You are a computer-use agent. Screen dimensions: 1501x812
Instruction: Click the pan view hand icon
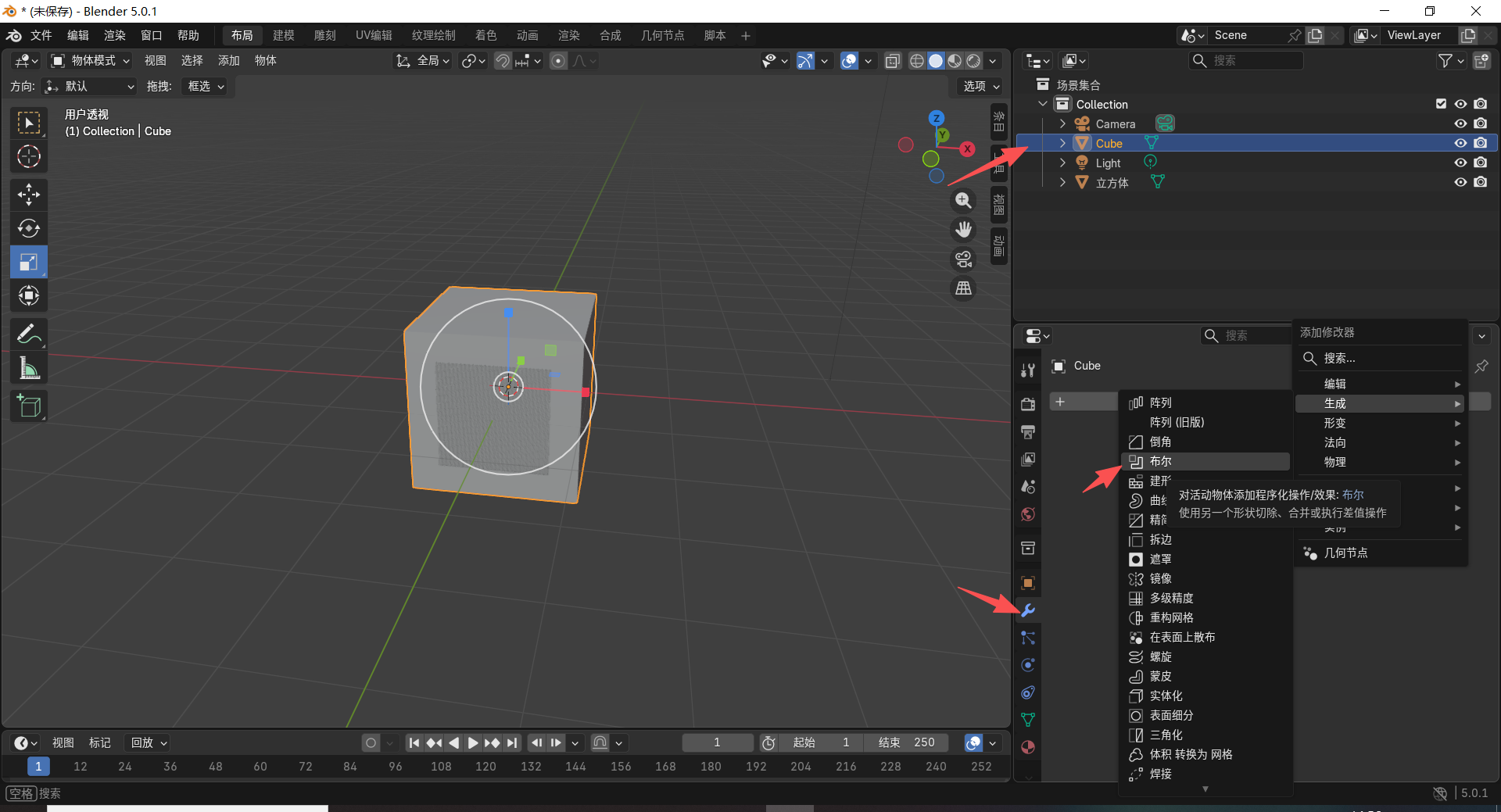(964, 230)
